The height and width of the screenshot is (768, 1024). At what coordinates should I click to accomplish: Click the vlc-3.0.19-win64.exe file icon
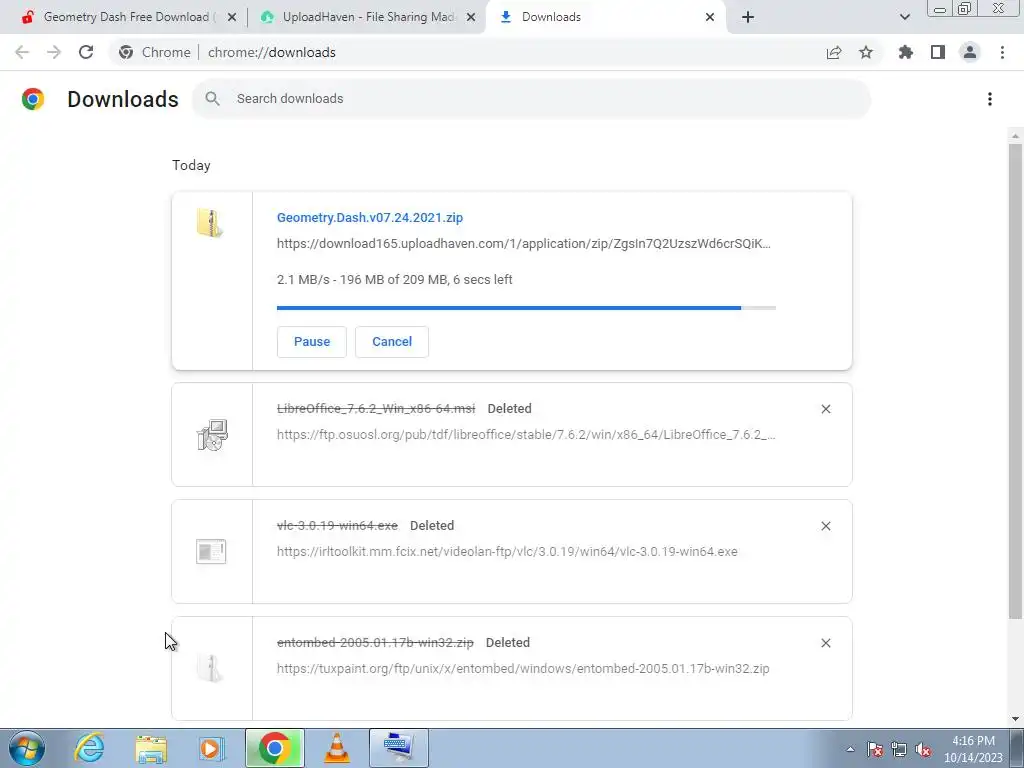(x=211, y=551)
